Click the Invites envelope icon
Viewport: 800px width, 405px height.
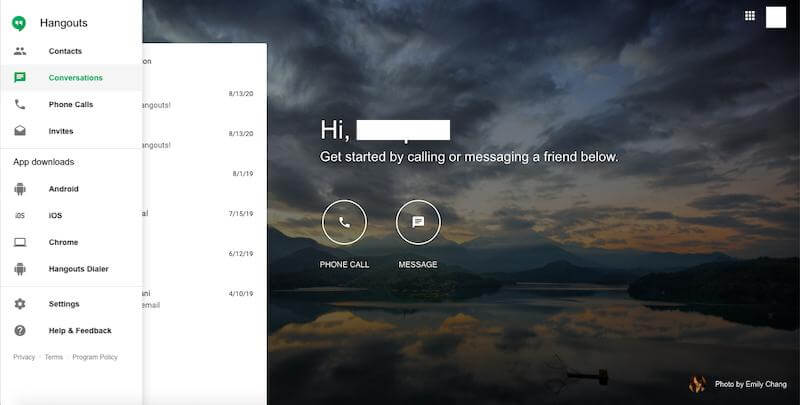(x=20, y=131)
